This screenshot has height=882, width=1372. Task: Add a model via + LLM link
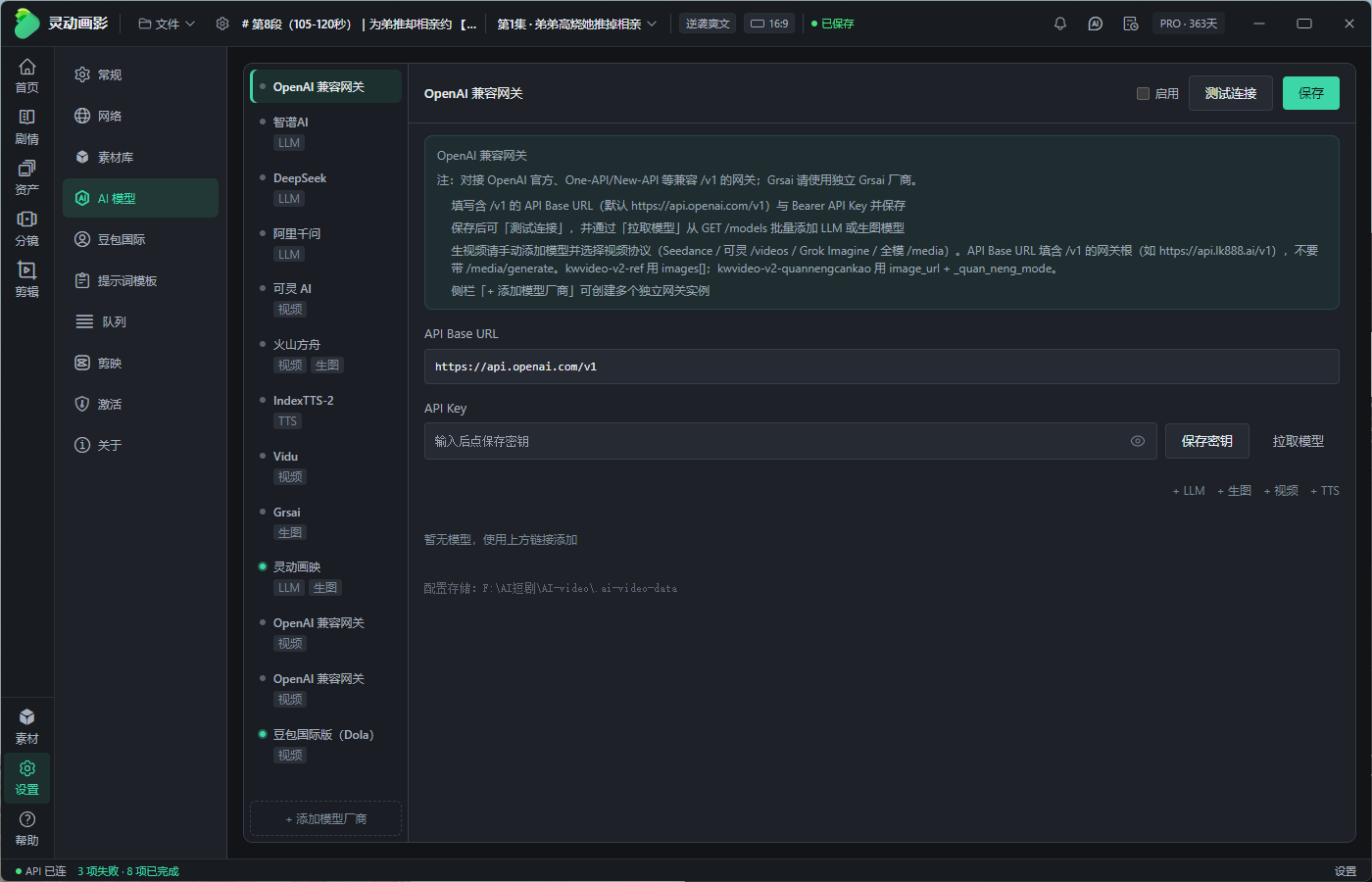1189,491
